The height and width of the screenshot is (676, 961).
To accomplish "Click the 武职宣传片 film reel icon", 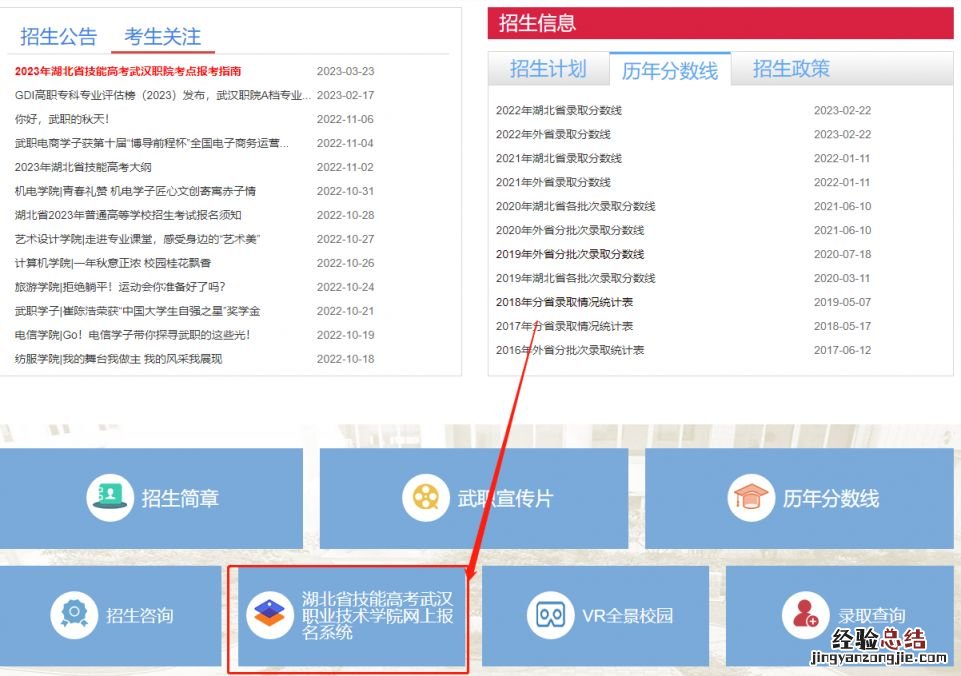I will pos(426,497).
